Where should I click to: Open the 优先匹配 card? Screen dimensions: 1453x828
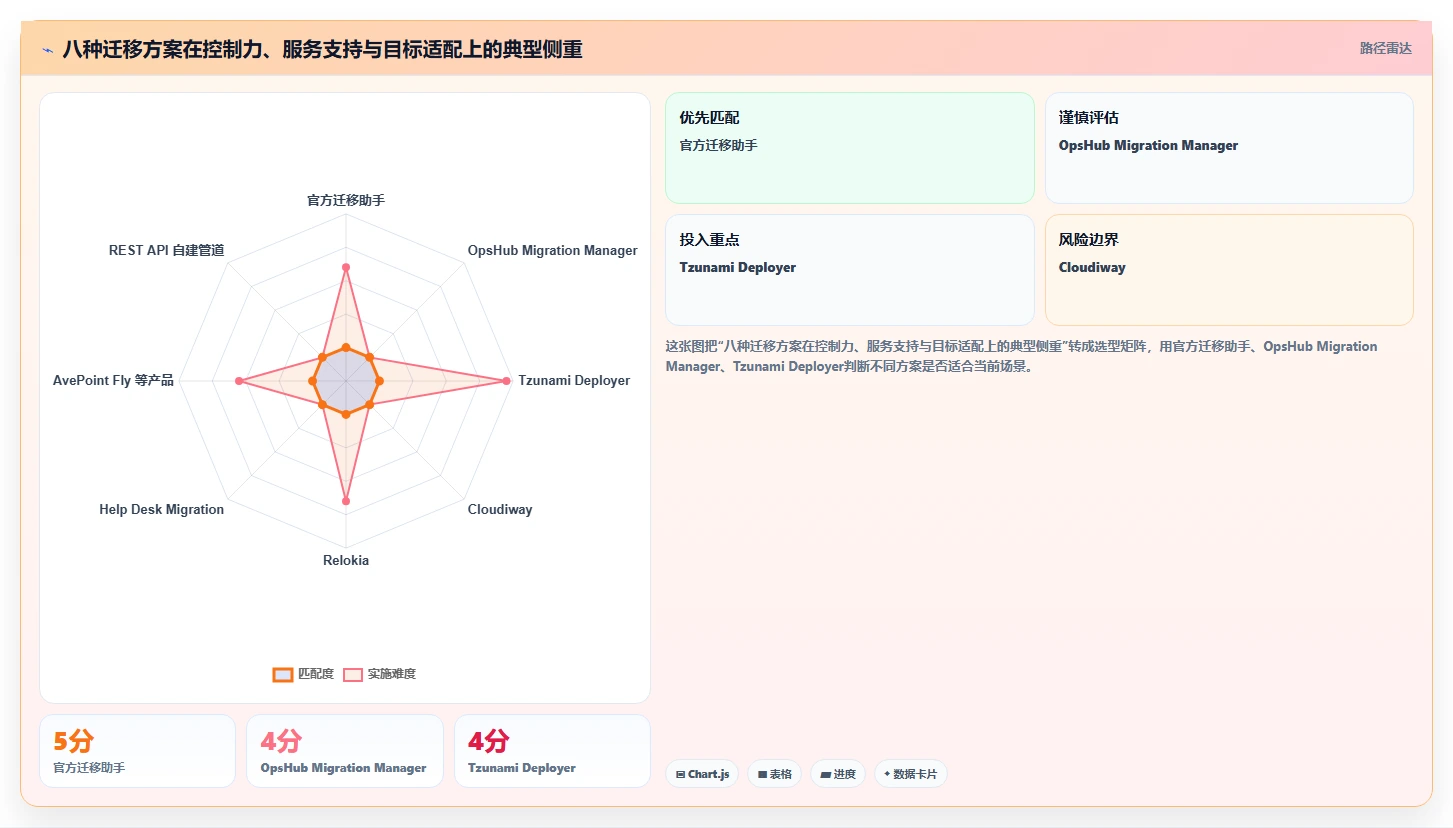849,148
